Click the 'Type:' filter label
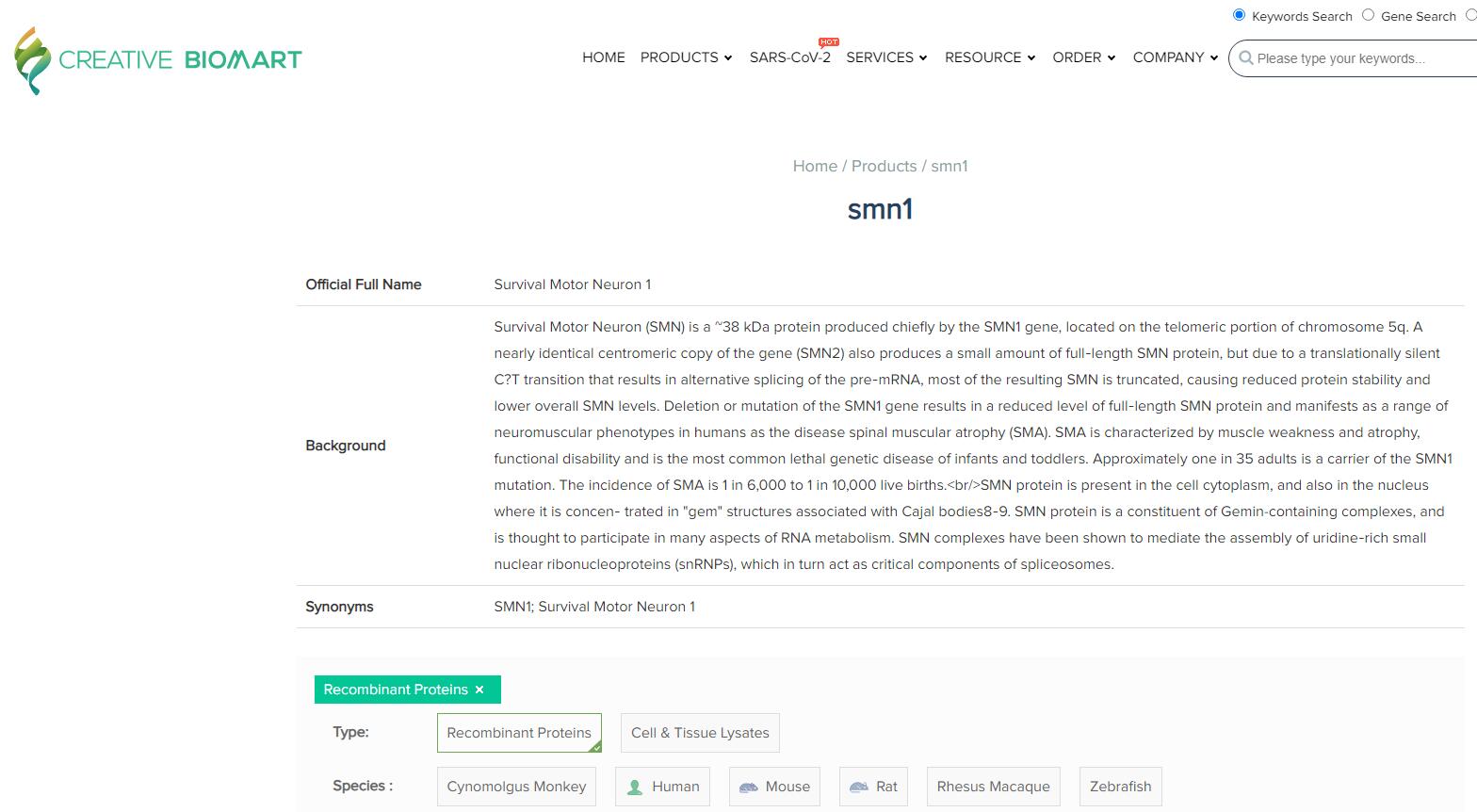Image resolution: width=1477 pixels, height=812 pixels. (350, 732)
